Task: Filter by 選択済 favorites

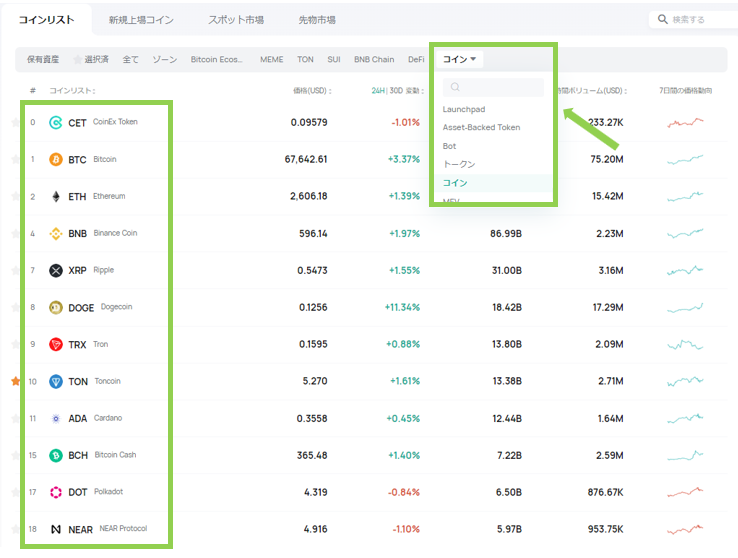Action: point(91,59)
